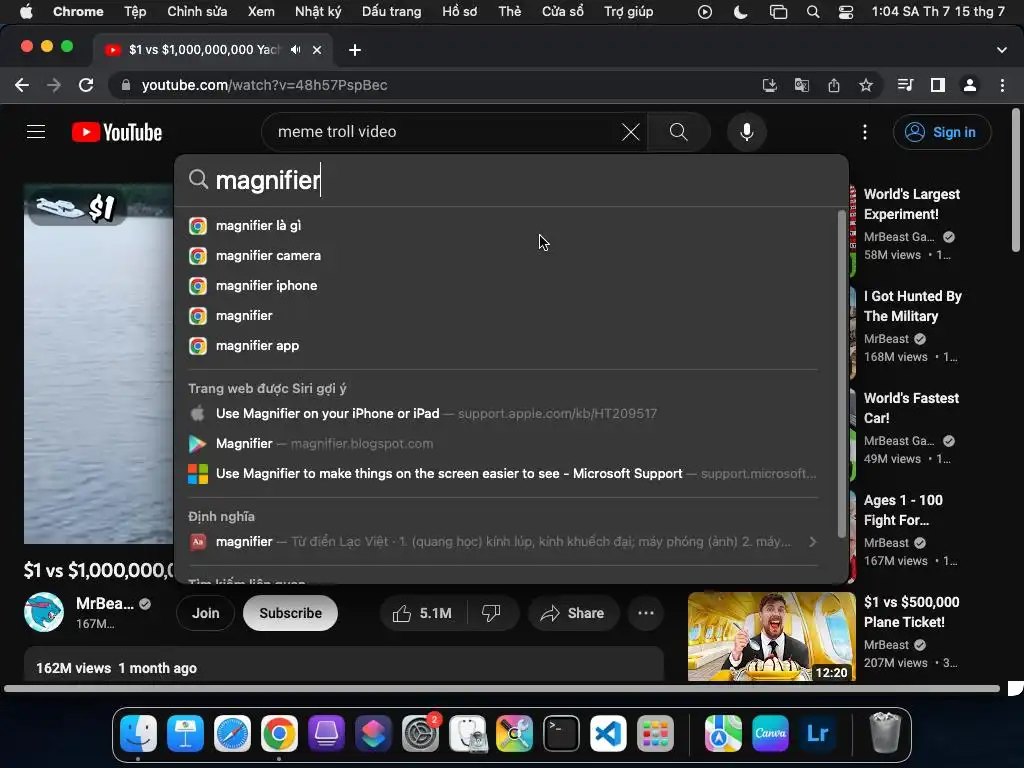Dislike the video

tap(491, 613)
